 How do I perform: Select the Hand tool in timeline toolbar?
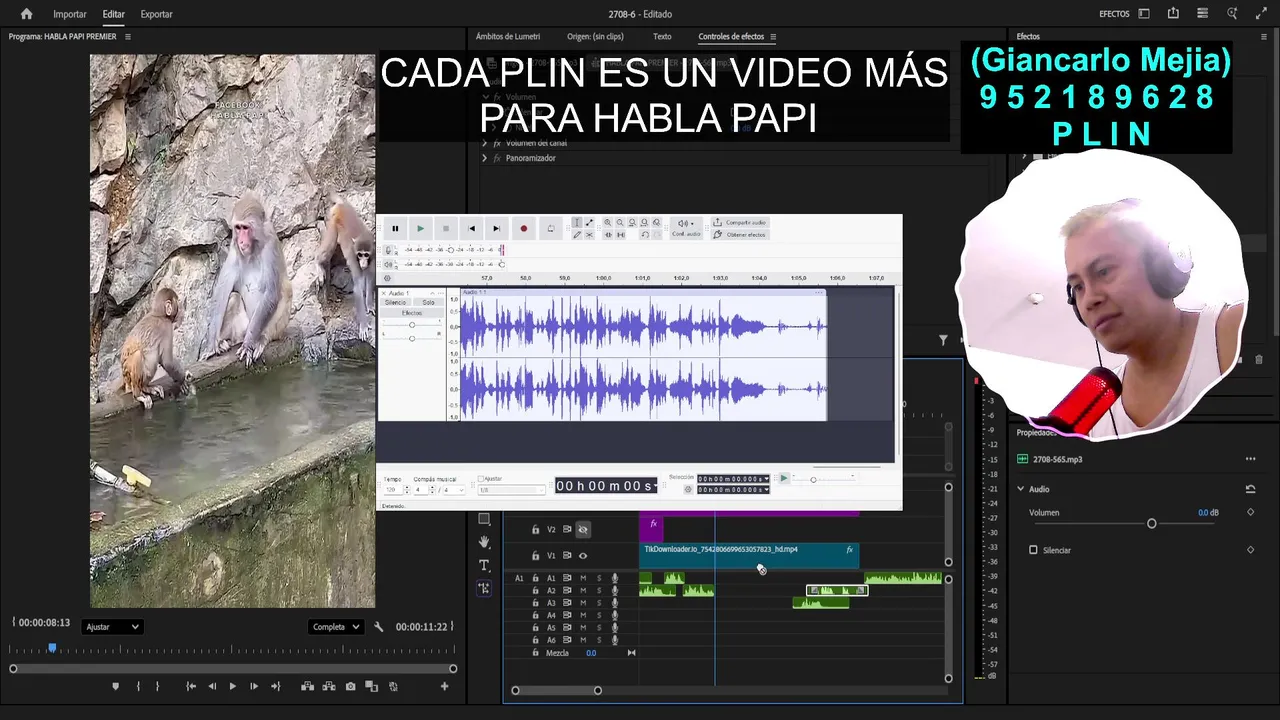[x=484, y=542]
